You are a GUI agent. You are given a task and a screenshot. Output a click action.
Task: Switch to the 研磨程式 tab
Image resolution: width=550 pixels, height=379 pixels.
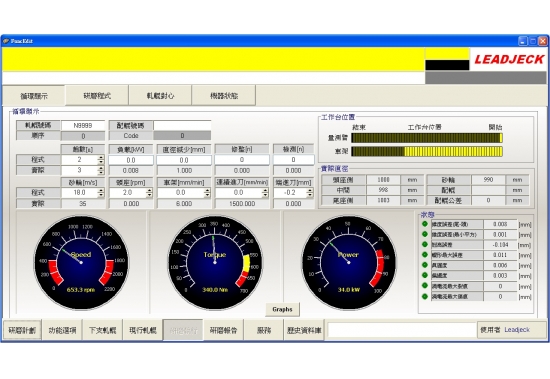(x=97, y=95)
